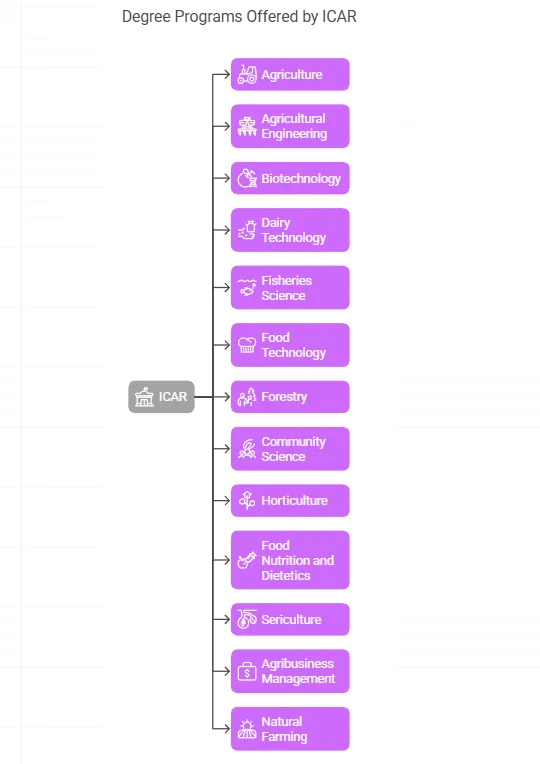Select the sunrise field icon in Natural Farming
Screen dimensions: 540x764
pos(247,729)
